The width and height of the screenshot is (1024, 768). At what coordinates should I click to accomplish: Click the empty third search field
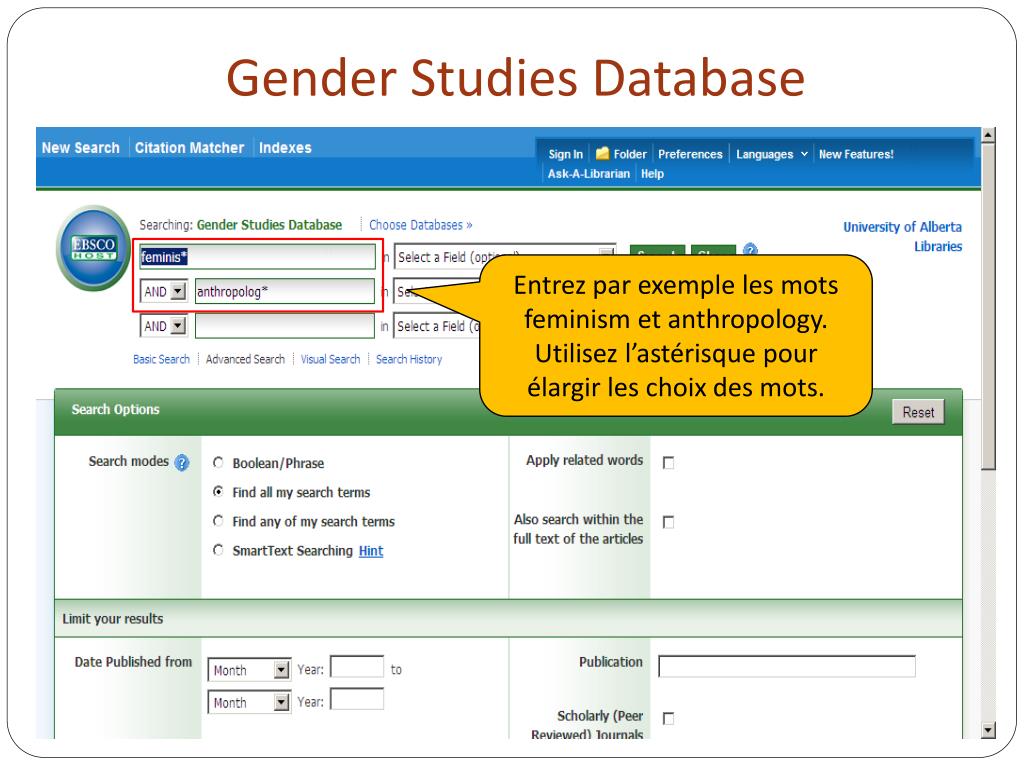pyautogui.click(x=285, y=326)
